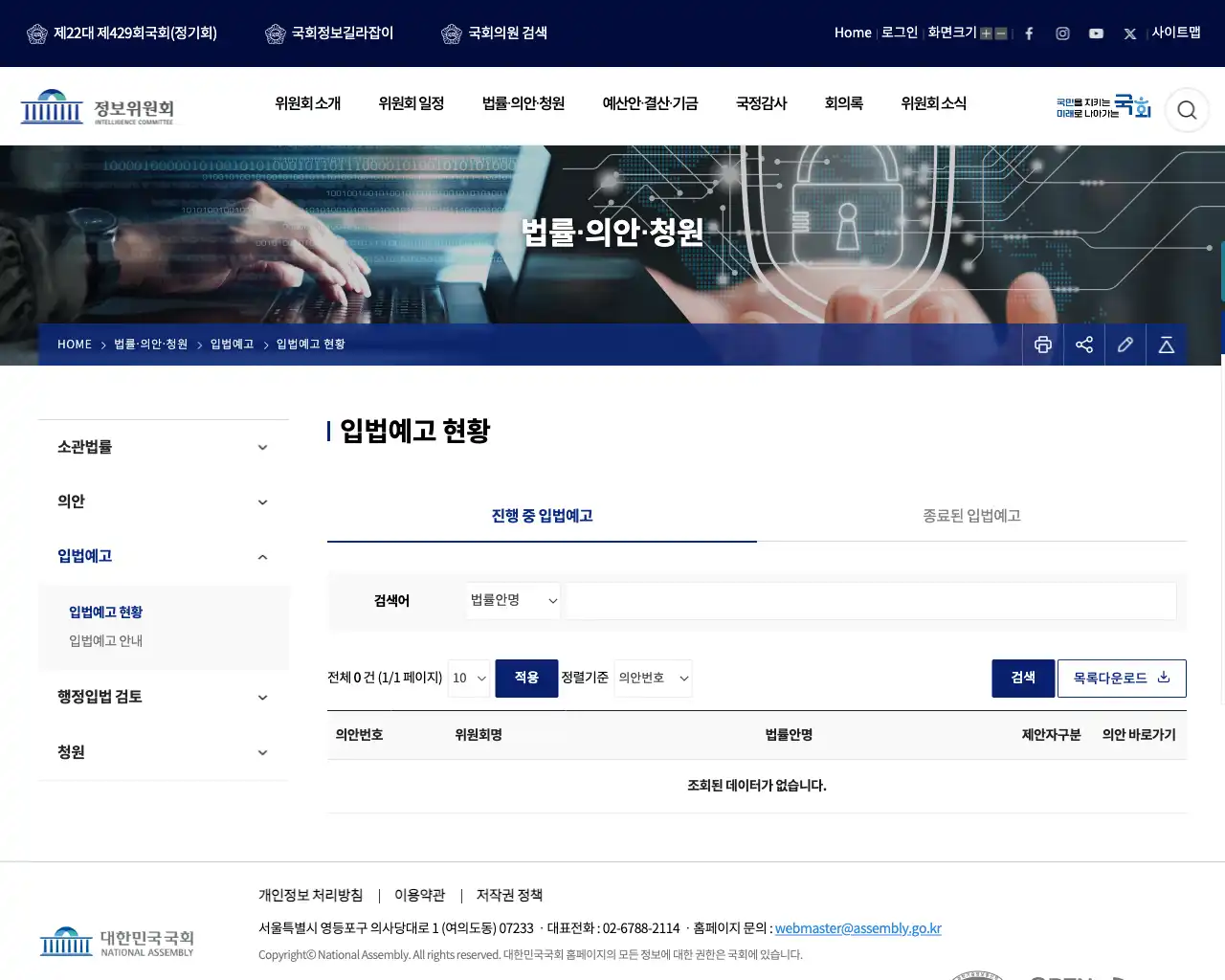Open 저작권 정책 footer link
Viewport: 1225px width, 980px height.
coord(509,896)
